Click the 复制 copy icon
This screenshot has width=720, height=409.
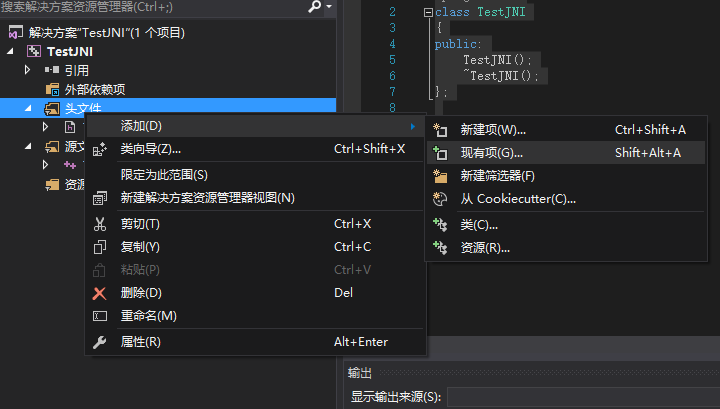[x=99, y=247]
